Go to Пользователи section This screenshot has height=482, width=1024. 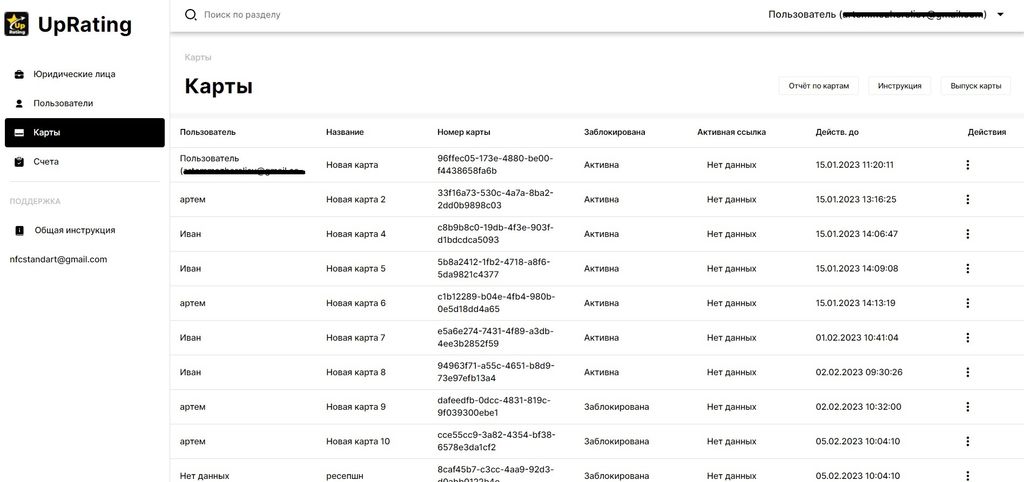pos(84,103)
